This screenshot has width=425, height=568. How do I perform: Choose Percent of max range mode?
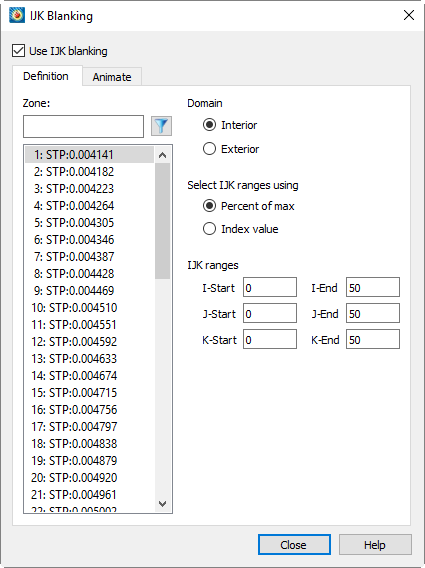pyautogui.click(x=209, y=206)
